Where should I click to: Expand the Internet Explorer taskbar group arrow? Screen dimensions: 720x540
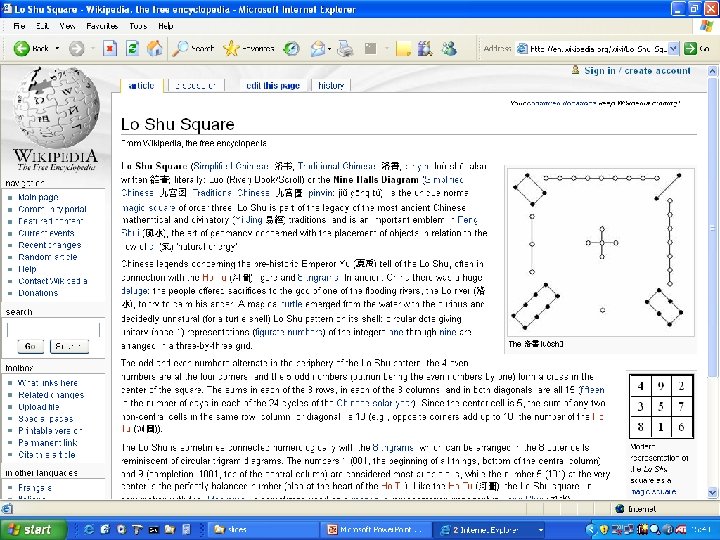pos(540,529)
